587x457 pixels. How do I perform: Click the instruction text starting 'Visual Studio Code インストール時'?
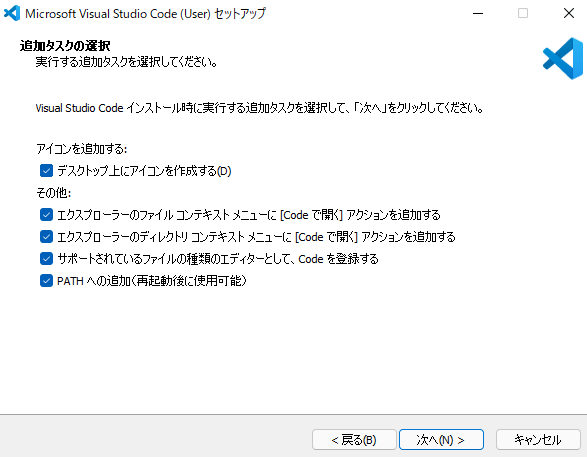(259, 108)
